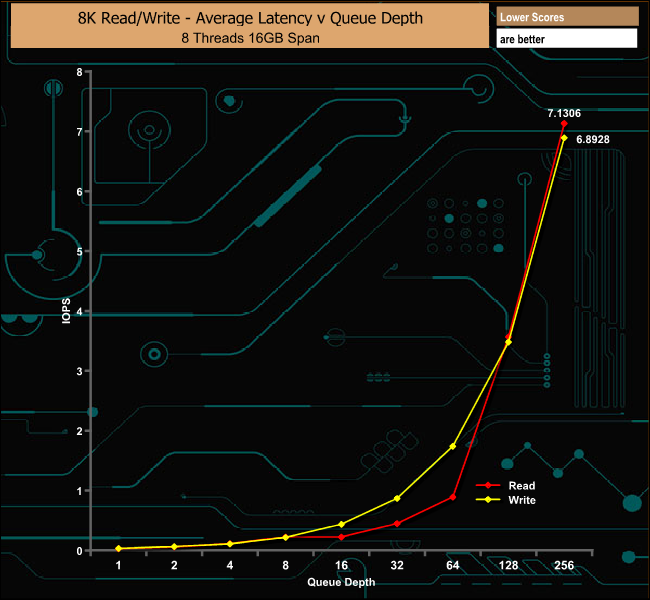Click the y-axis label 0
Viewport: 650px width, 600px height.
click(79, 551)
